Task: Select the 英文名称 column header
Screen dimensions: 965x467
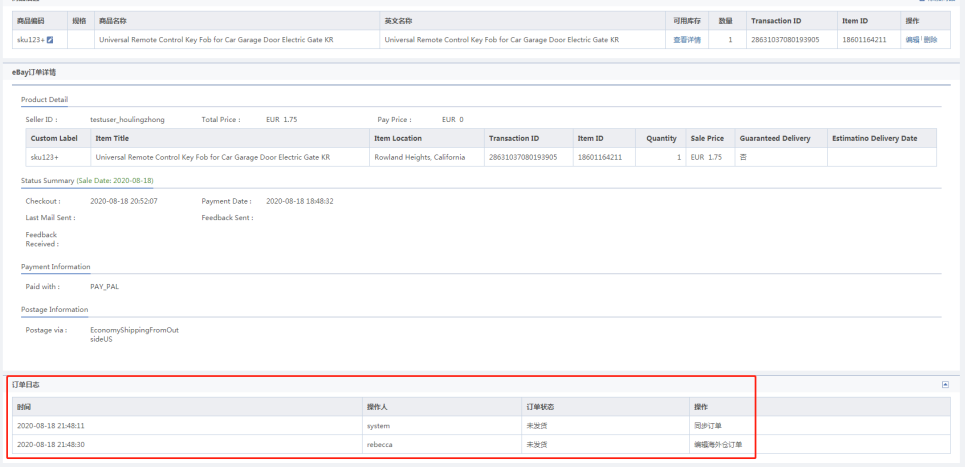Action: pos(398,21)
